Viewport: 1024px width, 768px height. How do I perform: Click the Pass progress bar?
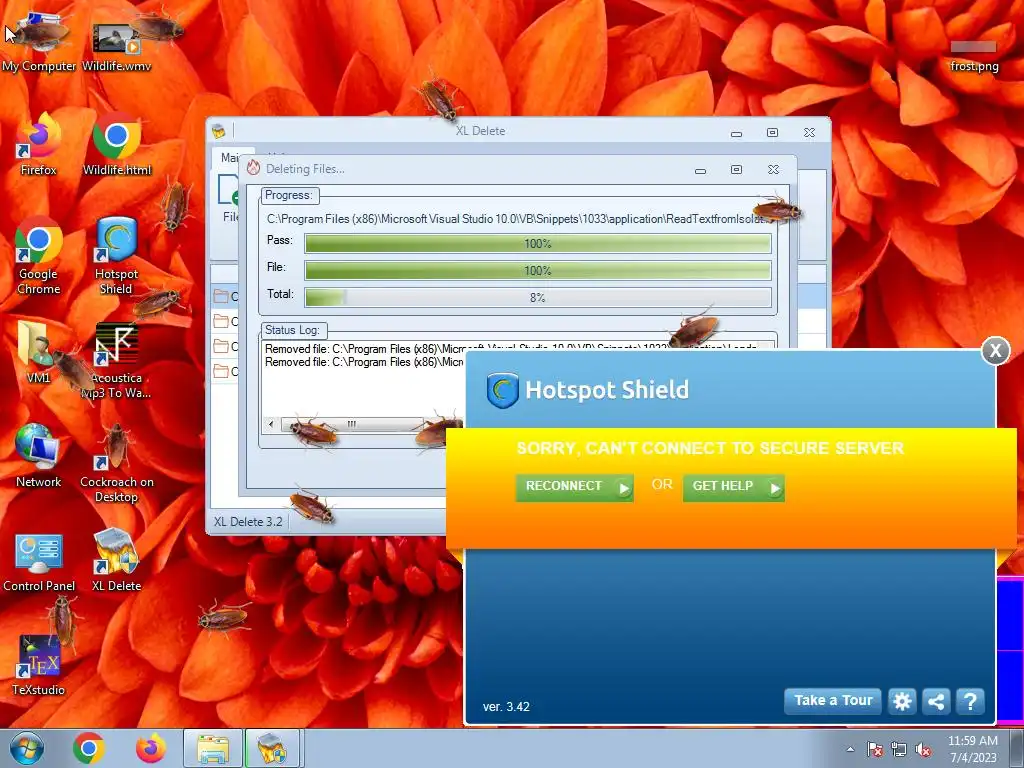(537, 244)
